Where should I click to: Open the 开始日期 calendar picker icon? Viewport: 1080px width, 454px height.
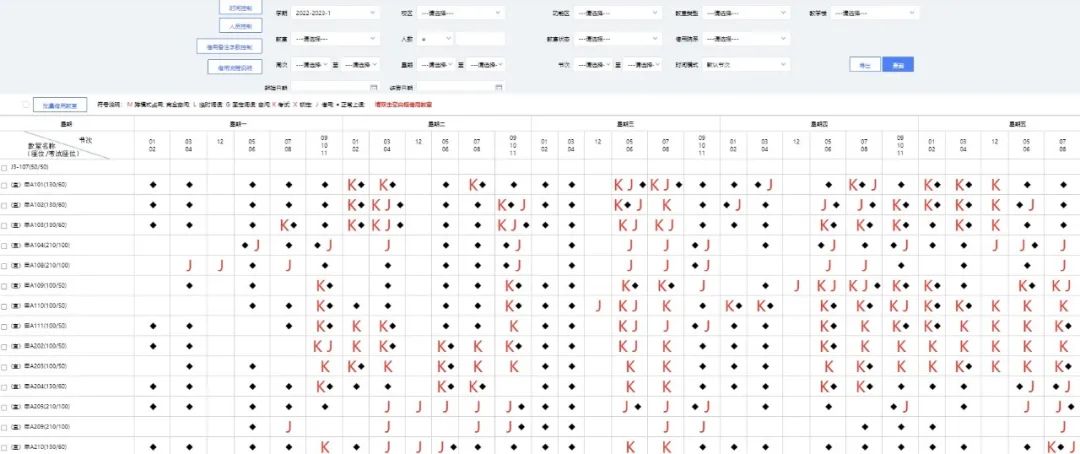click(372, 88)
